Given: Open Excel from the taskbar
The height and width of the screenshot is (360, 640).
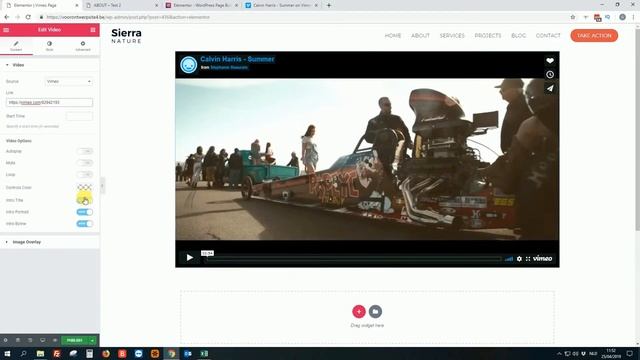Looking at the screenshot, I should (x=204, y=353).
